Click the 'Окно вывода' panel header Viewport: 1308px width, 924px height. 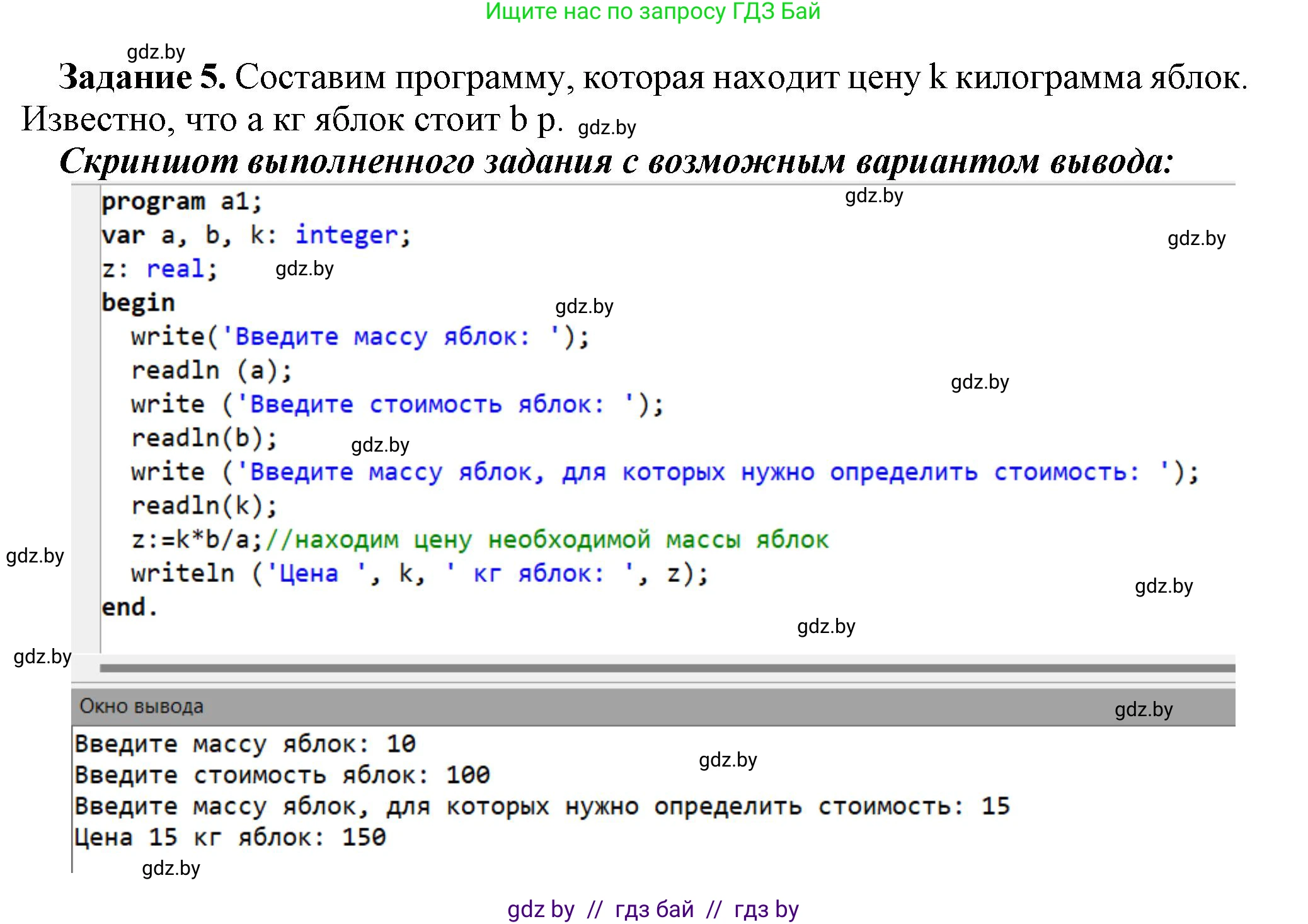(141, 706)
